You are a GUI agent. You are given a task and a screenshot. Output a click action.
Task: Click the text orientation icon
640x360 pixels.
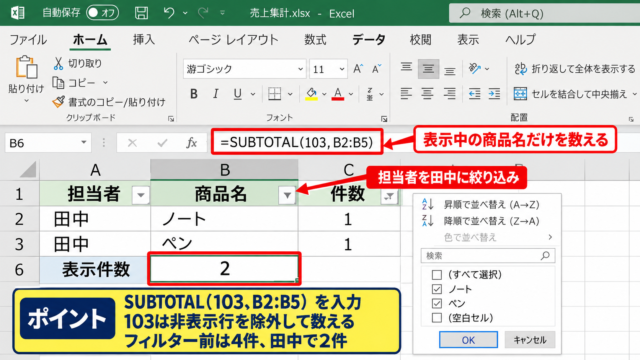point(474,68)
